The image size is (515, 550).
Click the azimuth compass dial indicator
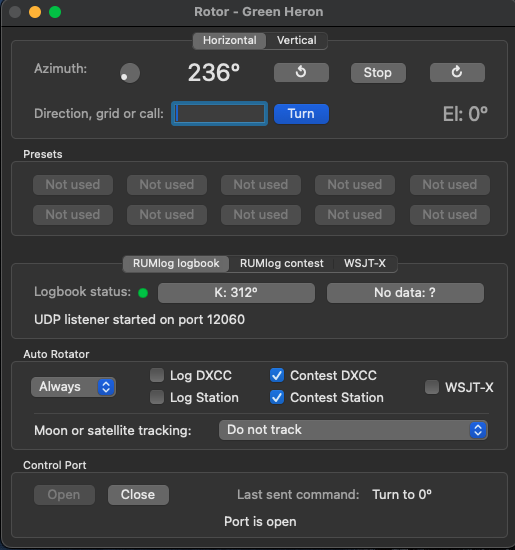tap(130, 73)
